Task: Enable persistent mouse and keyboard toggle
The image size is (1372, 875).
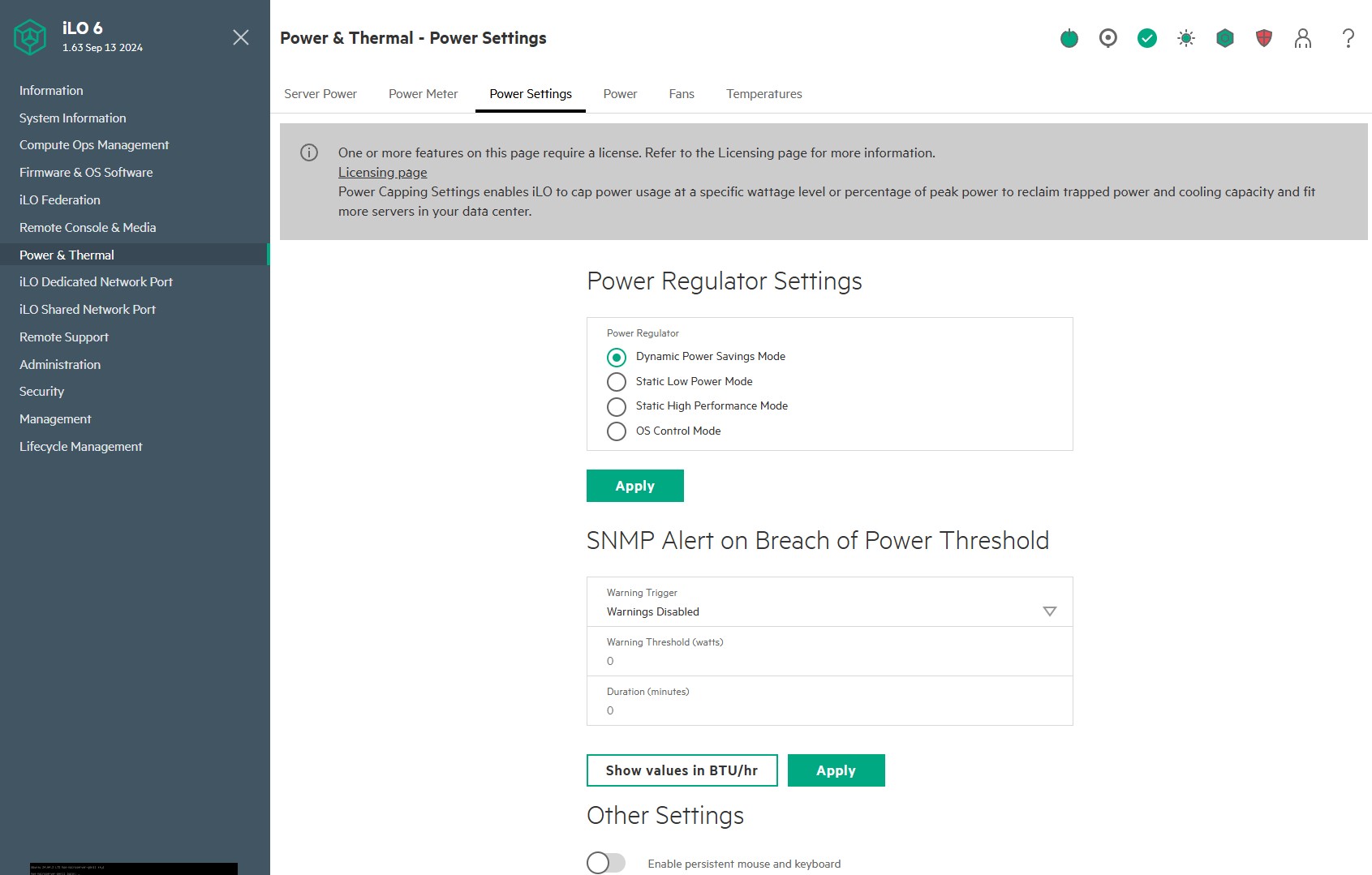Action: point(606,863)
